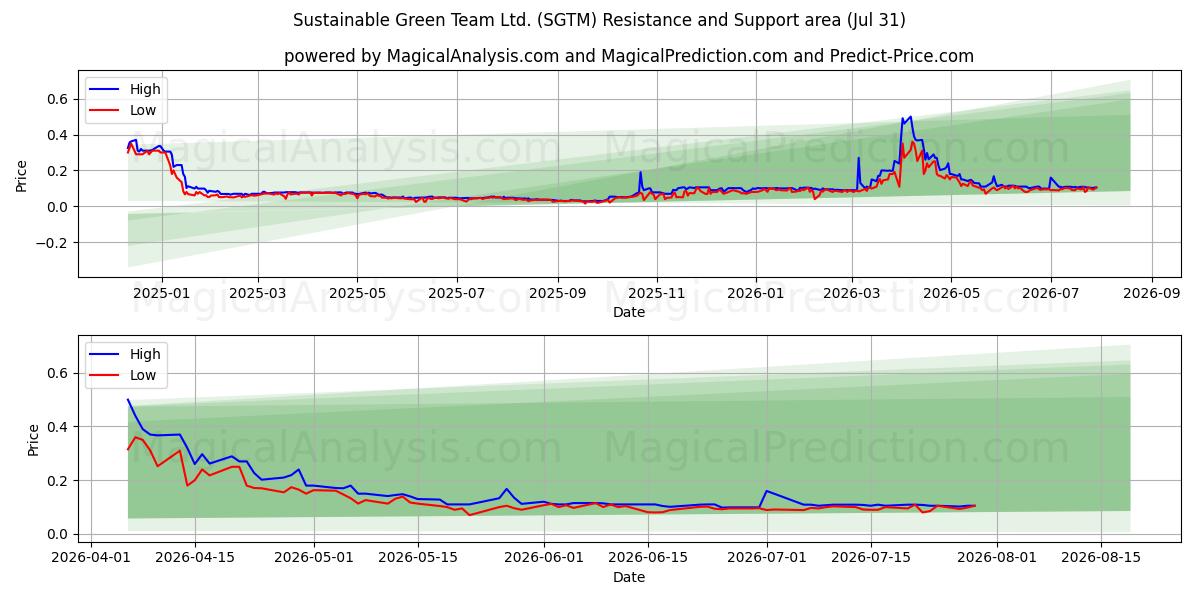The width and height of the screenshot is (1200, 600).
Task: Click the 'Date' axis label under the top chart
Action: (629, 312)
